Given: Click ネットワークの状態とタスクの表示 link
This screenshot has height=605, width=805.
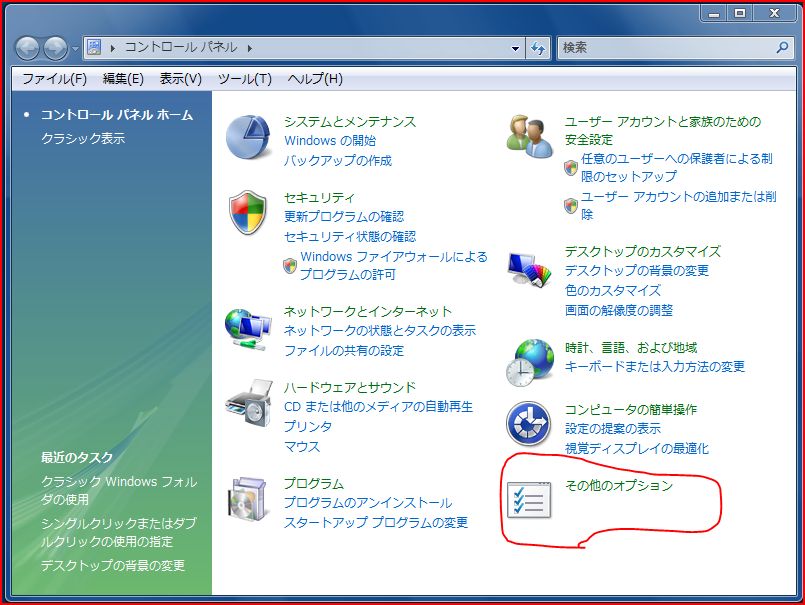Looking at the screenshot, I should (380, 331).
